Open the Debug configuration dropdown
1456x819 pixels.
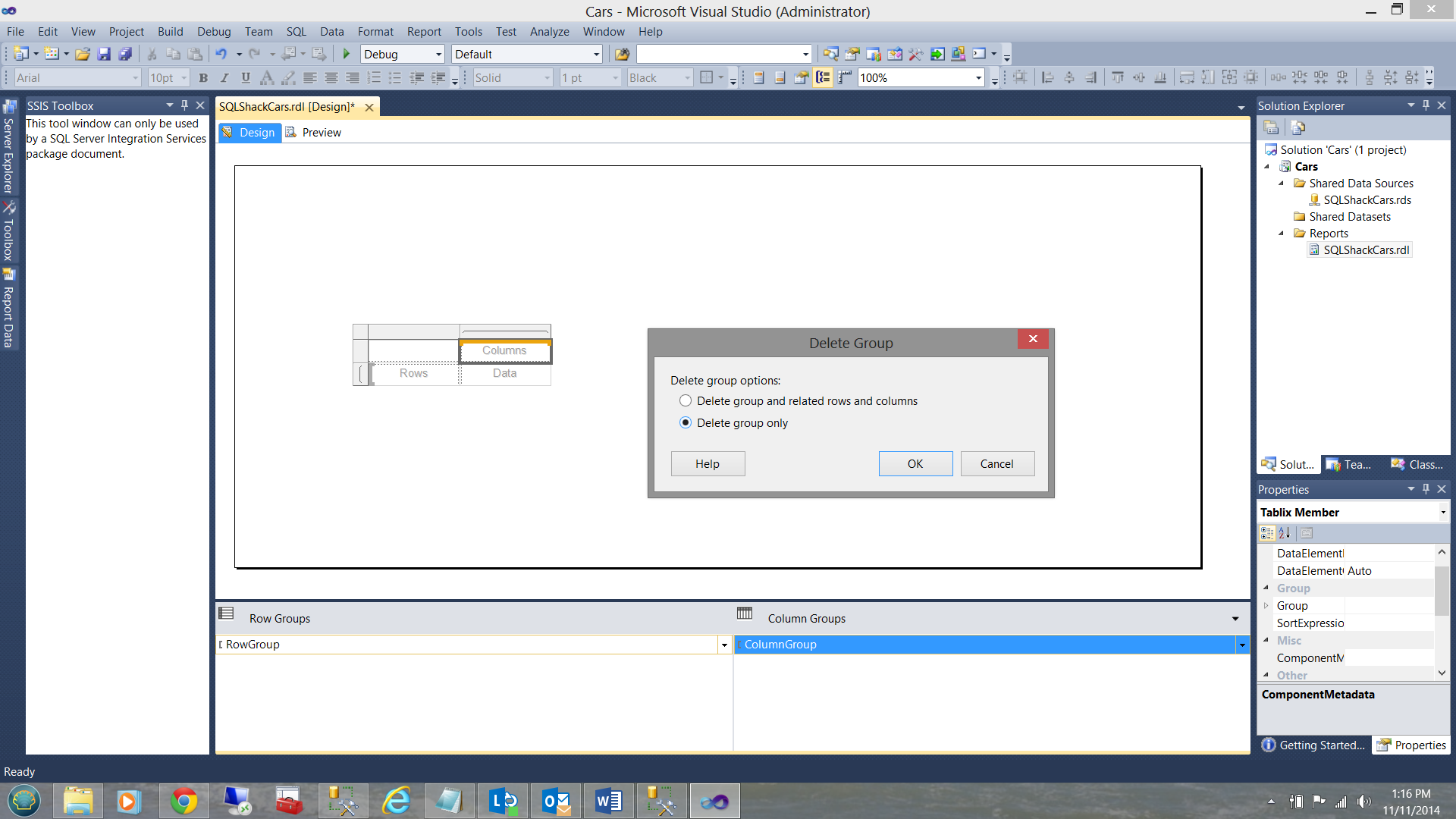pos(438,55)
